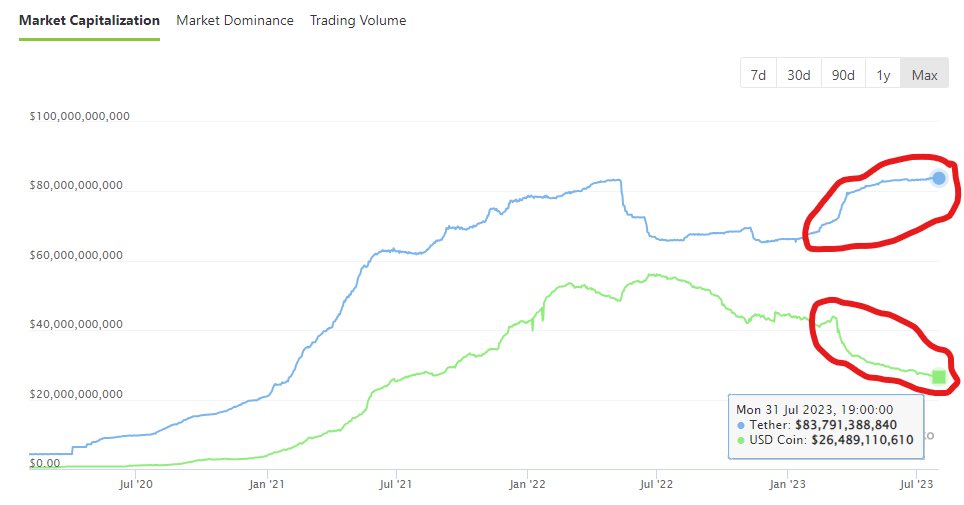
Task: Choose the 30d time range
Action: point(799,74)
